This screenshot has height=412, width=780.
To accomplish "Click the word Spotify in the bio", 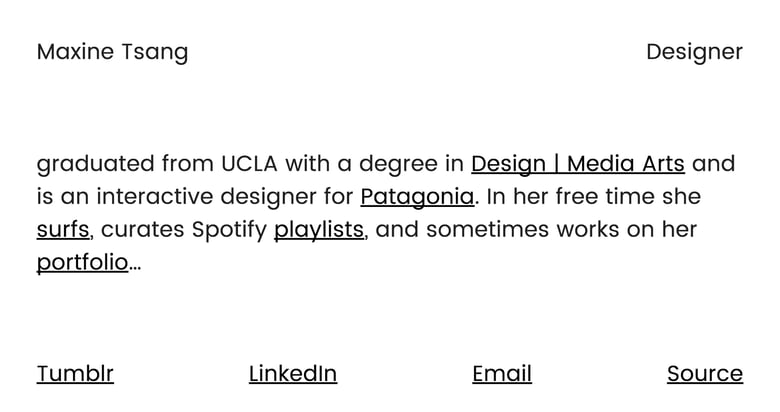I will tap(229, 230).
